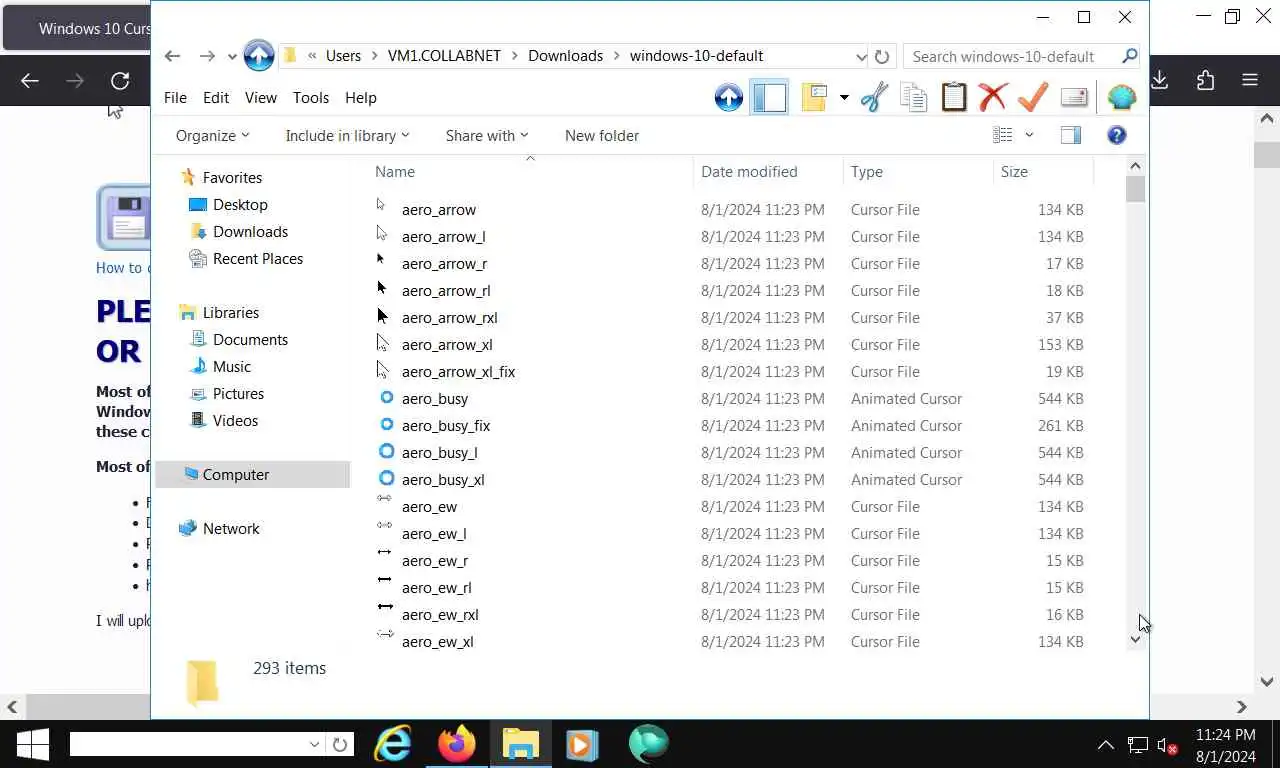Open the Tools menu

tap(311, 97)
